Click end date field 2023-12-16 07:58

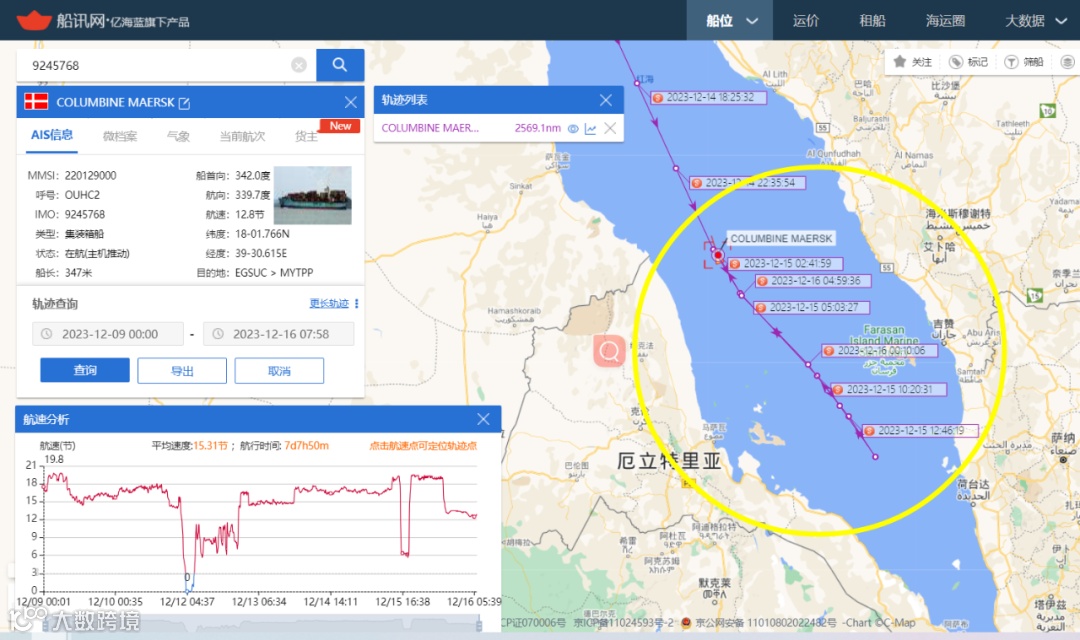(x=279, y=333)
